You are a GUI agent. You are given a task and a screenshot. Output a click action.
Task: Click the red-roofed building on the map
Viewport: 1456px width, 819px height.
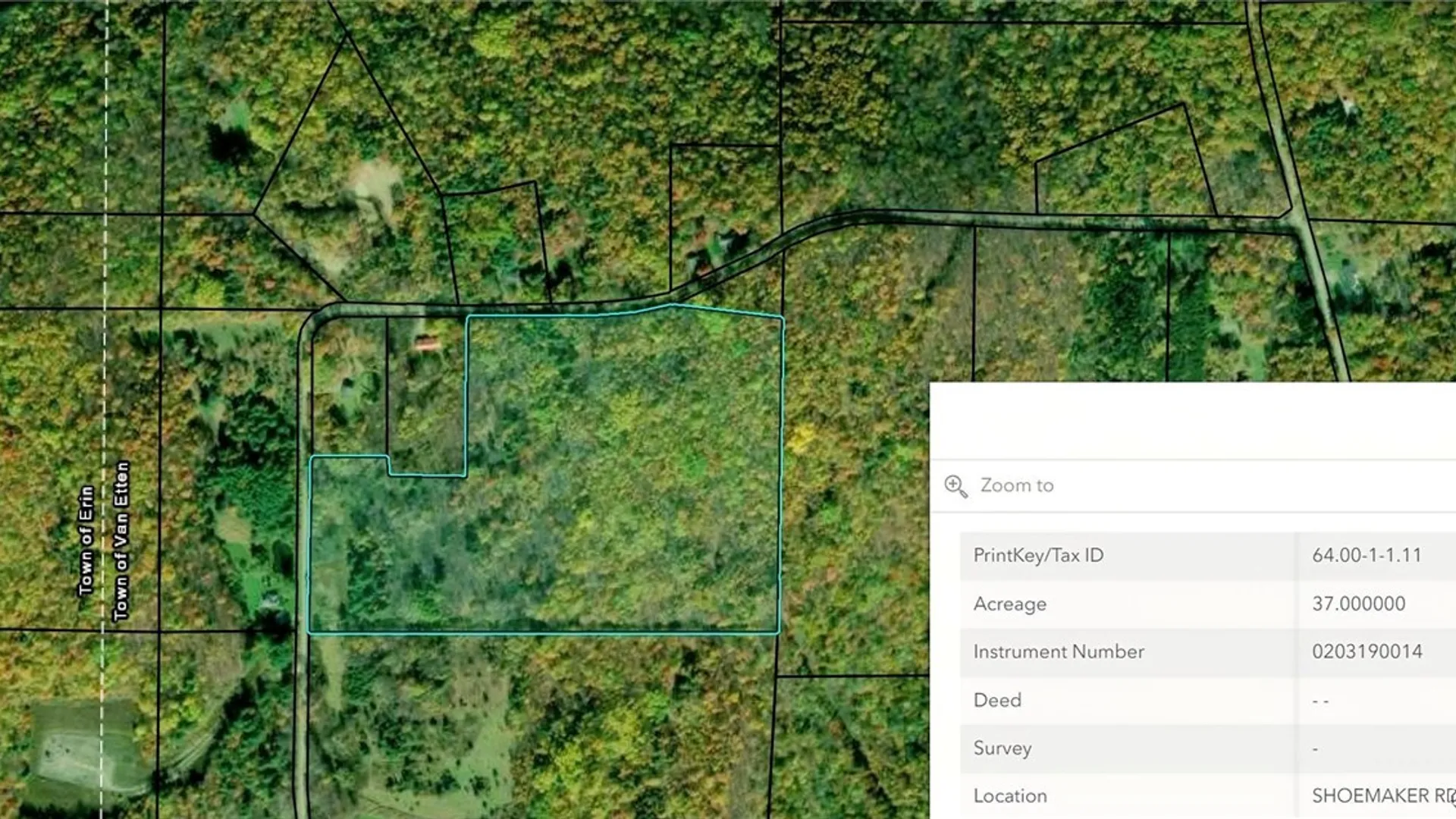point(428,345)
